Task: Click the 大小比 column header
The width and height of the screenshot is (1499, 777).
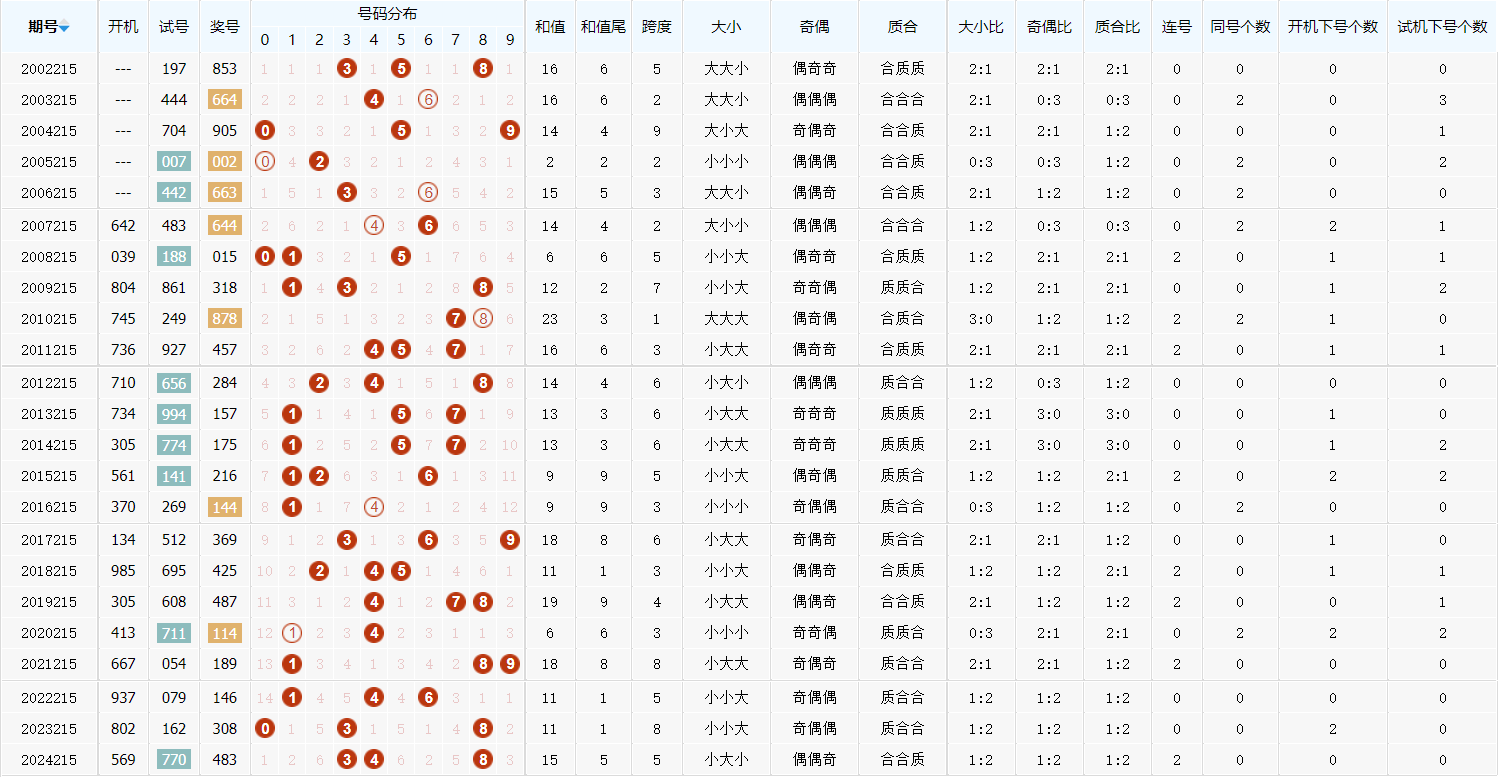Action: (x=981, y=27)
